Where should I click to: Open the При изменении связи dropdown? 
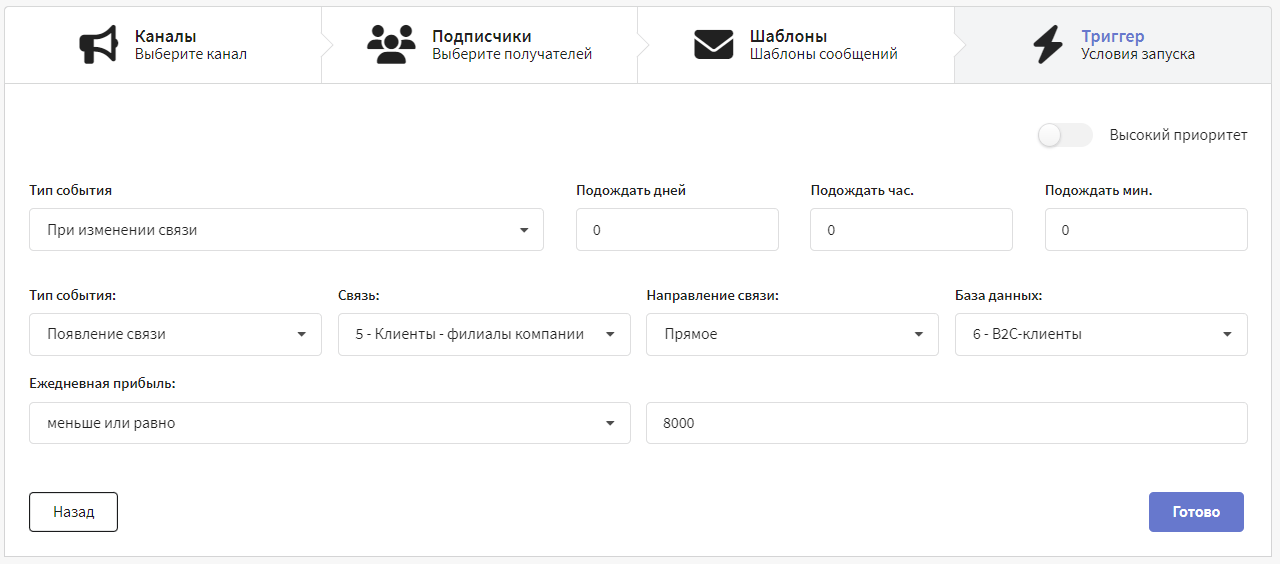(x=286, y=230)
